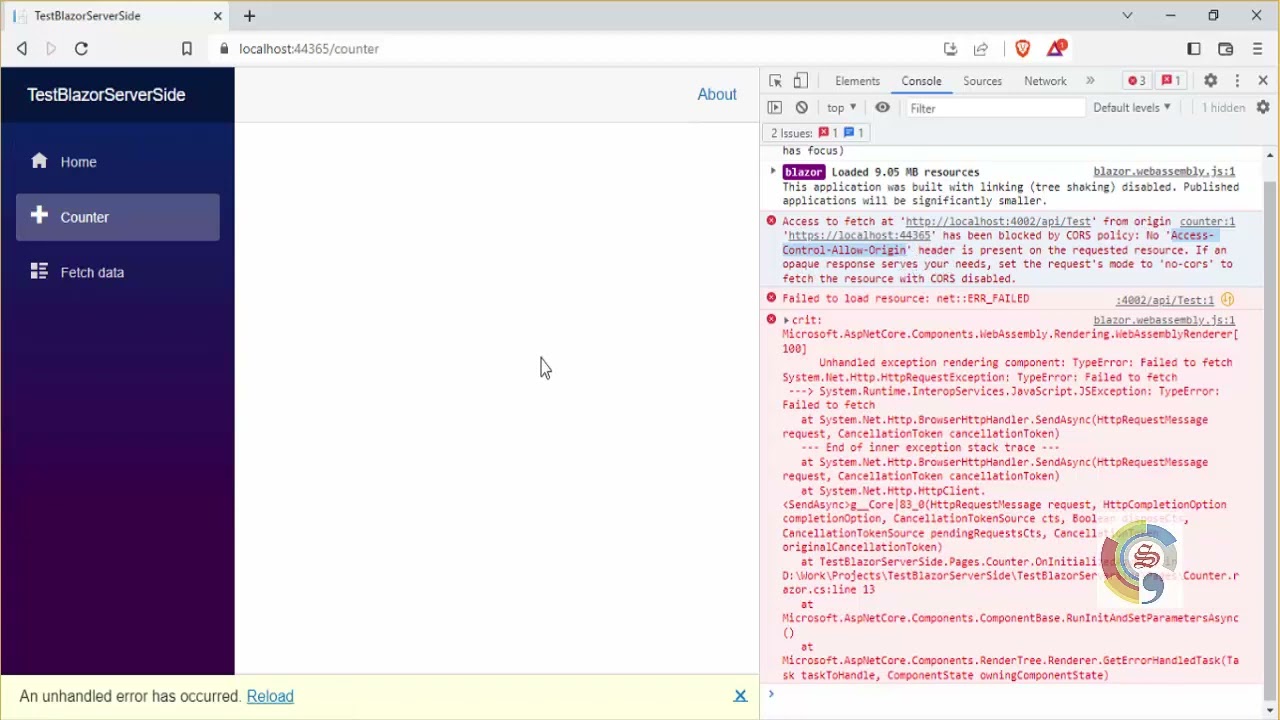This screenshot has width=1280, height=720.
Task: Open DevTools settings gear
Action: [1210, 81]
